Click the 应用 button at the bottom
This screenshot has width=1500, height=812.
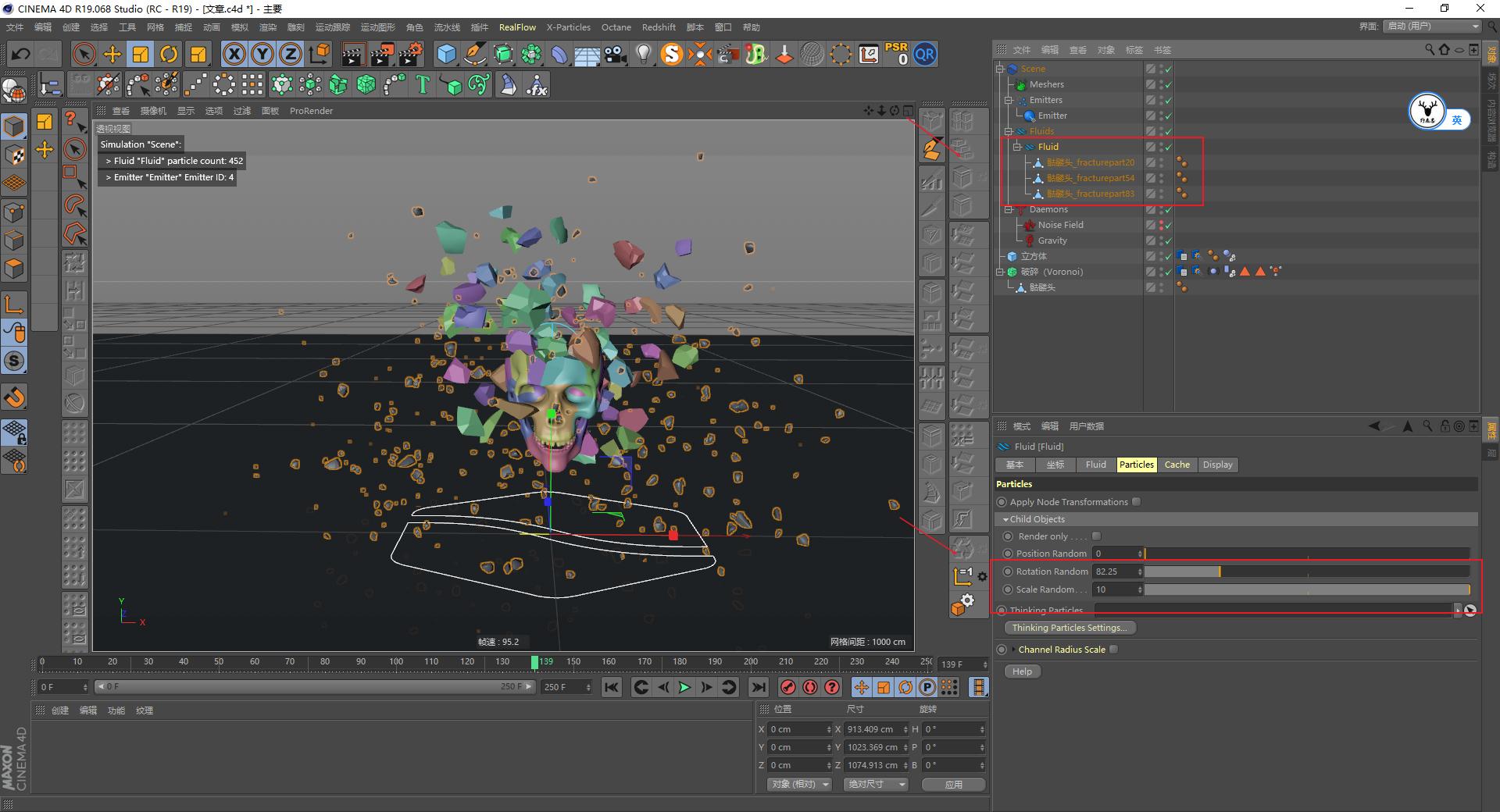coord(953,784)
